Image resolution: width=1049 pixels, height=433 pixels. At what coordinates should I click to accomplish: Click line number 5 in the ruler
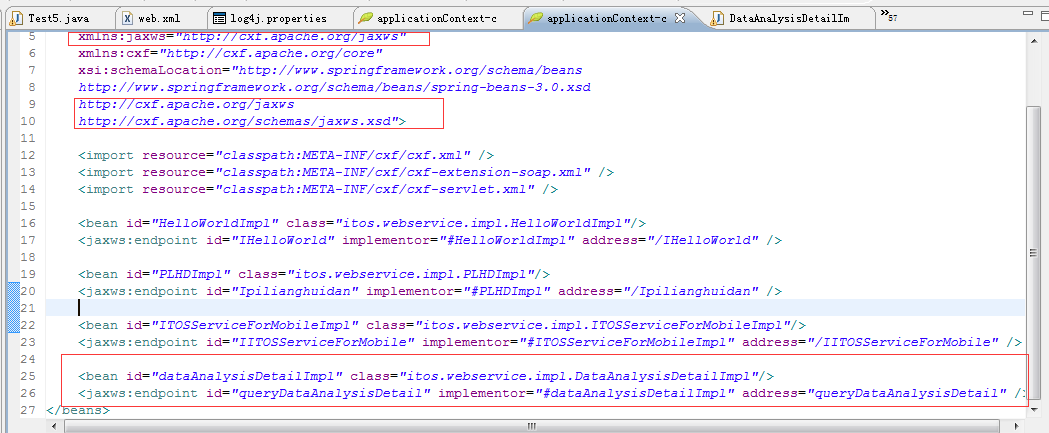click(x=33, y=35)
